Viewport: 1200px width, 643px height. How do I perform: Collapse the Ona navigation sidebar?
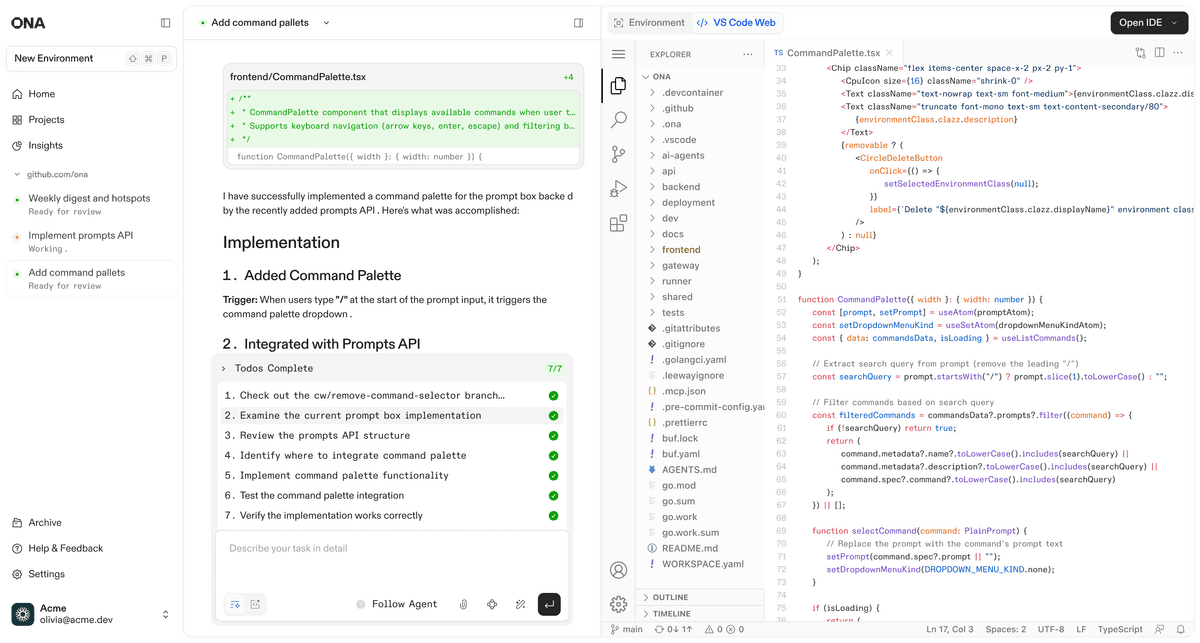pos(164,22)
